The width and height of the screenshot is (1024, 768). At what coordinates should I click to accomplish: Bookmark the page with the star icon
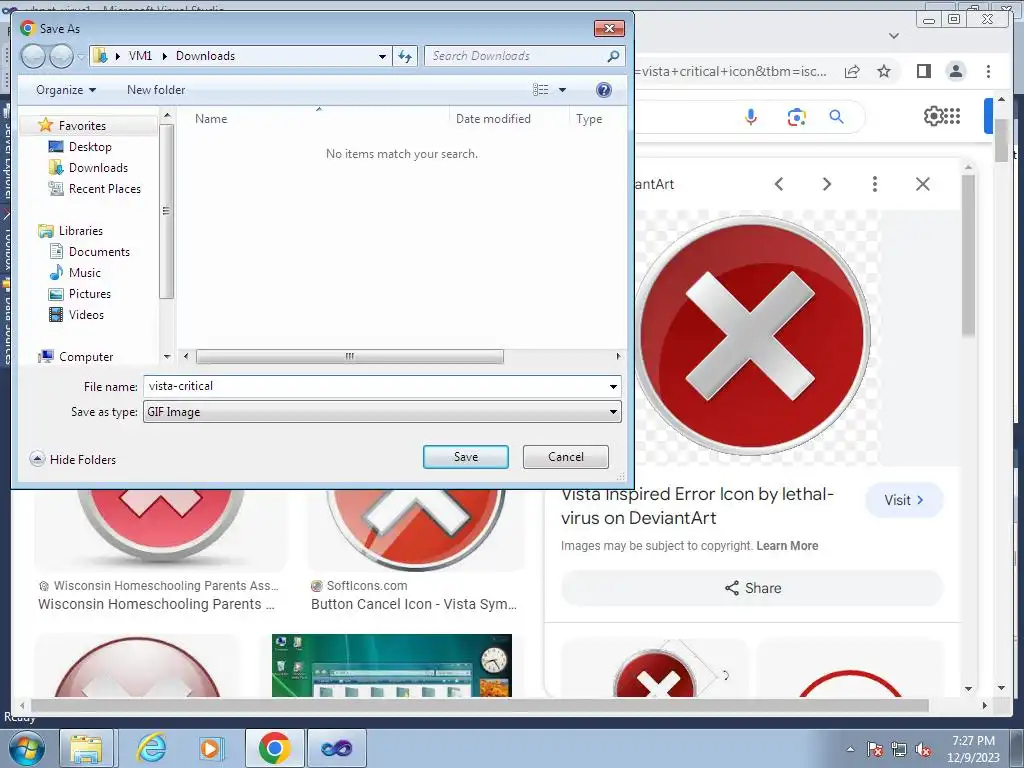(884, 71)
